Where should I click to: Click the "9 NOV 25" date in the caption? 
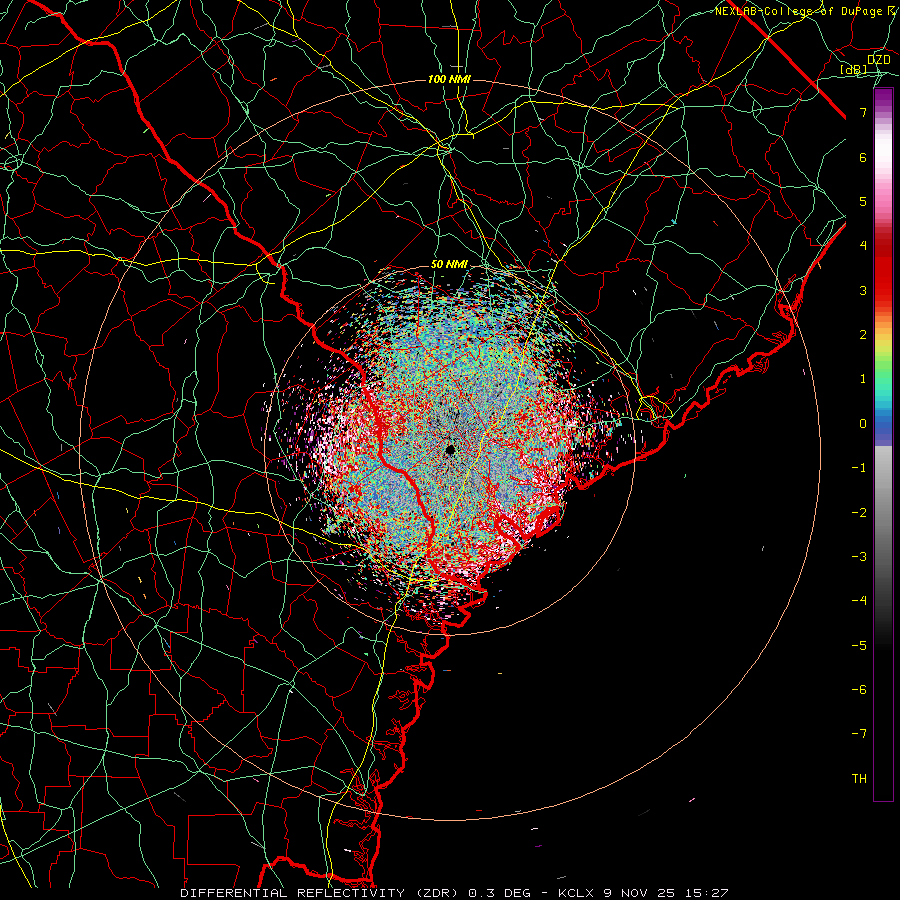[640, 893]
